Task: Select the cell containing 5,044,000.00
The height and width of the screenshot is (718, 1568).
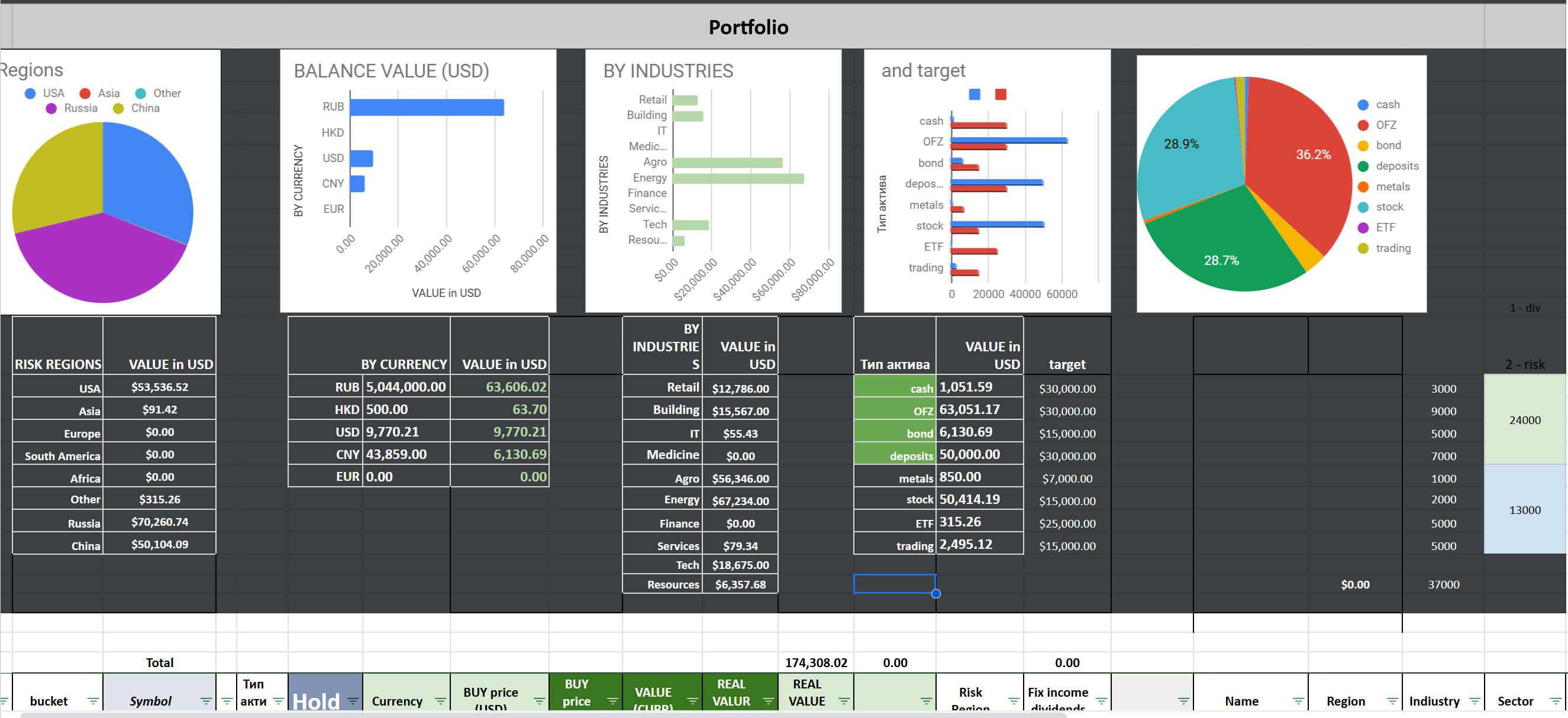Action: click(405, 387)
